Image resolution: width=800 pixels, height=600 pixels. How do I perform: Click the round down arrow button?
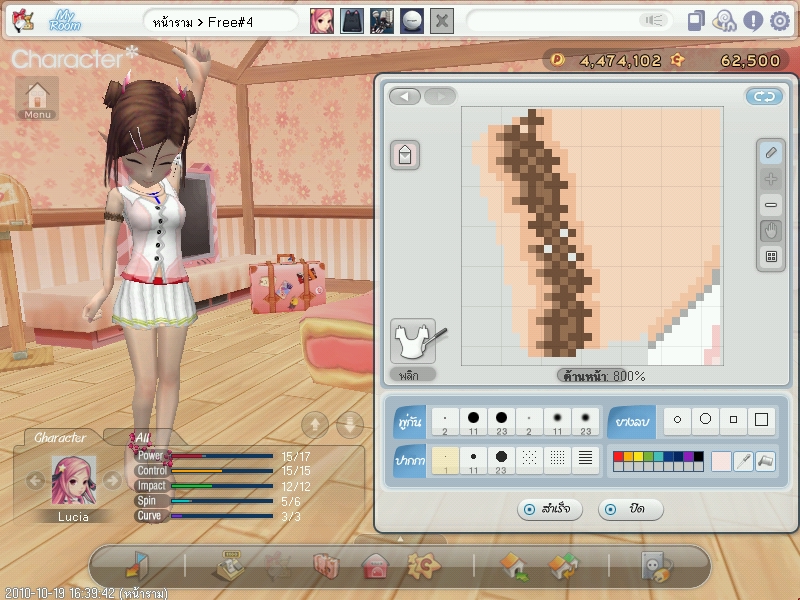tap(350, 424)
